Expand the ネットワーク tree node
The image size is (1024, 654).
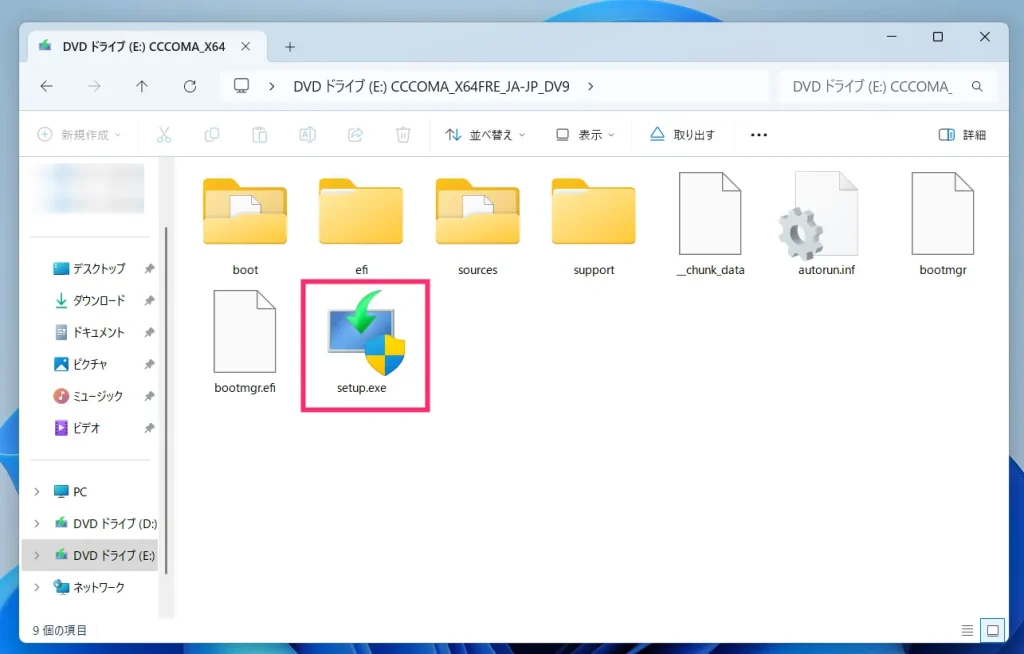[x=37, y=587]
